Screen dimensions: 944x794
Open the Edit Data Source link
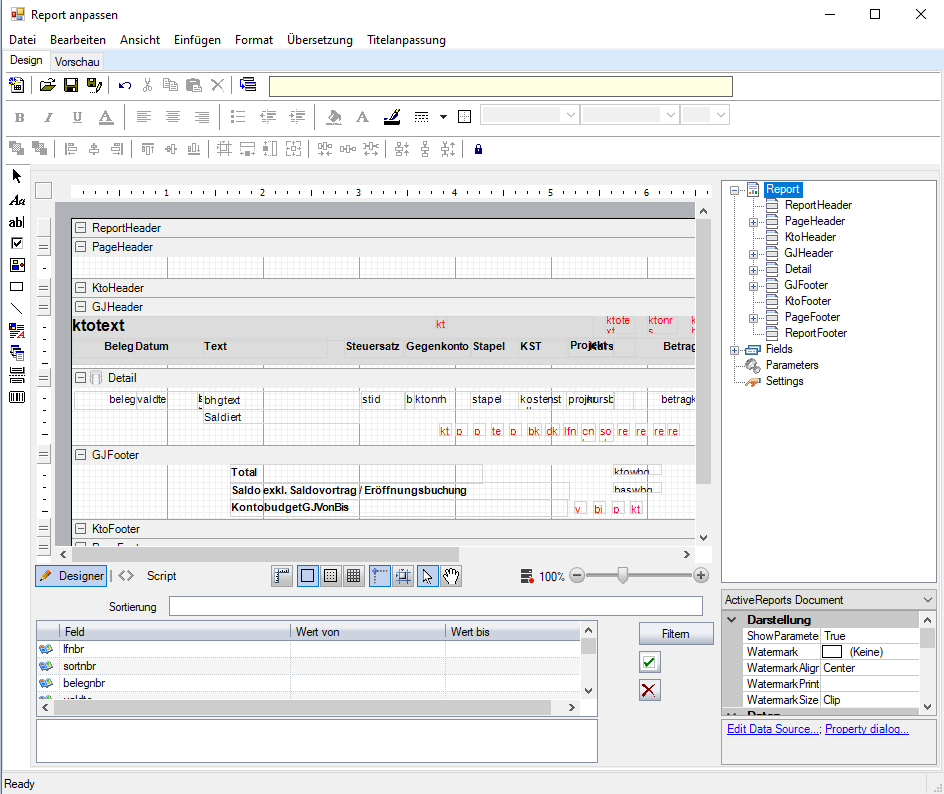(773, 729)
